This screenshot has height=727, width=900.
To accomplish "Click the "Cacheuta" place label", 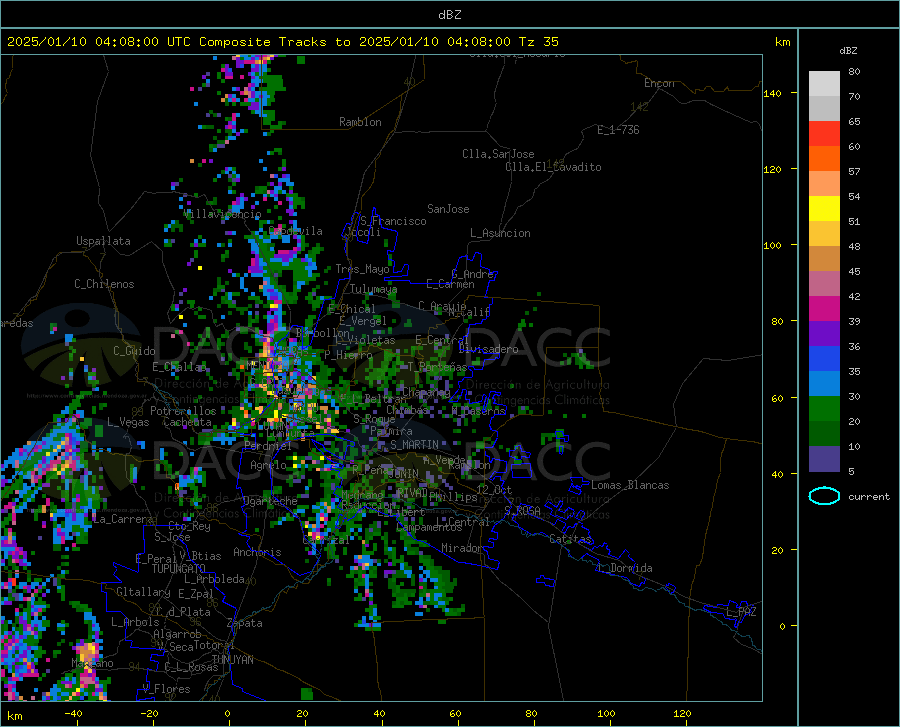I will click(x=187, y=422).
